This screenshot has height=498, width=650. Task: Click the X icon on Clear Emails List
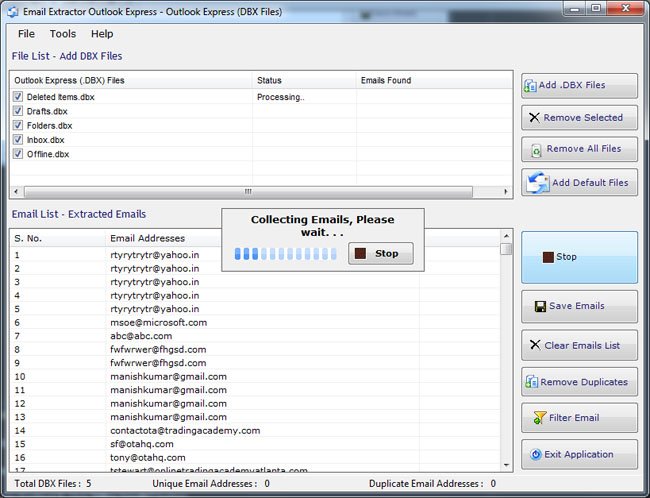coord(535,345)
